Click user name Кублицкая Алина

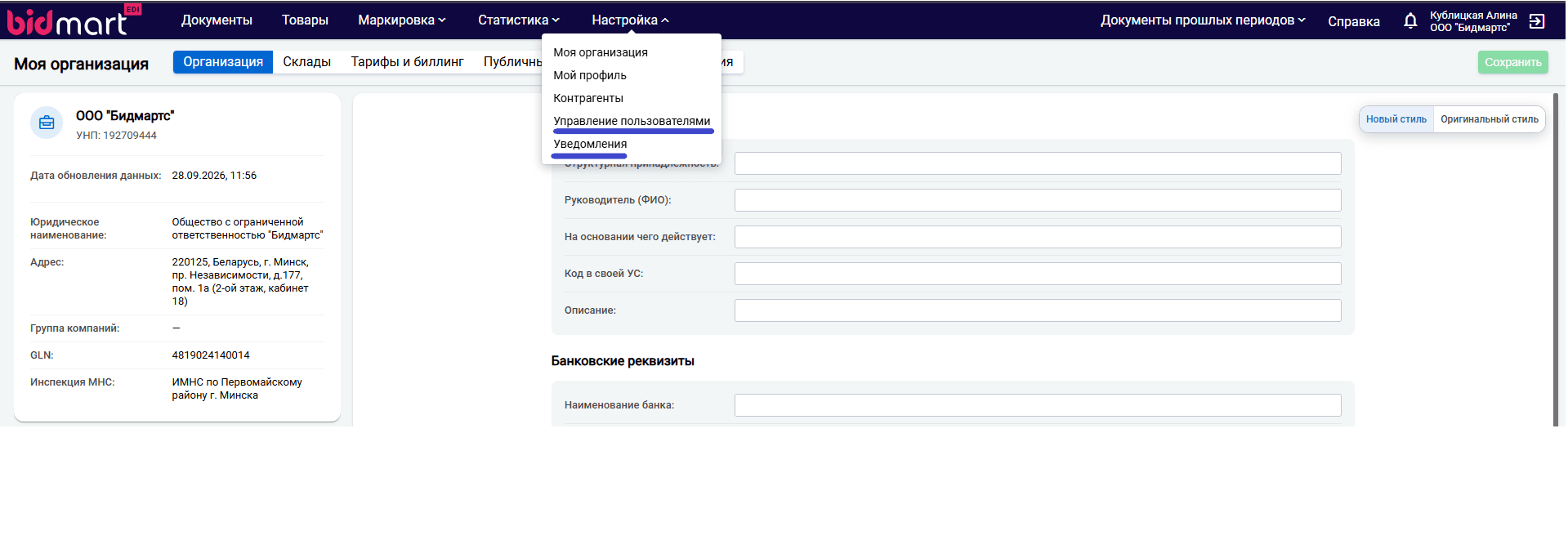[x=1473, y=16]
